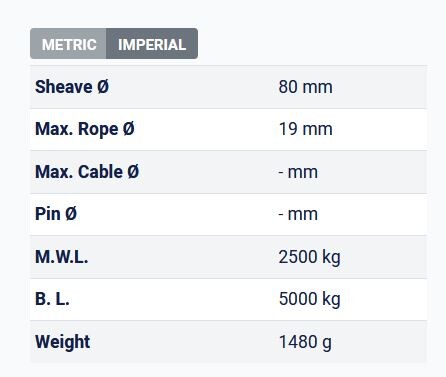Select the Weight row label

[x=63, y=342]
